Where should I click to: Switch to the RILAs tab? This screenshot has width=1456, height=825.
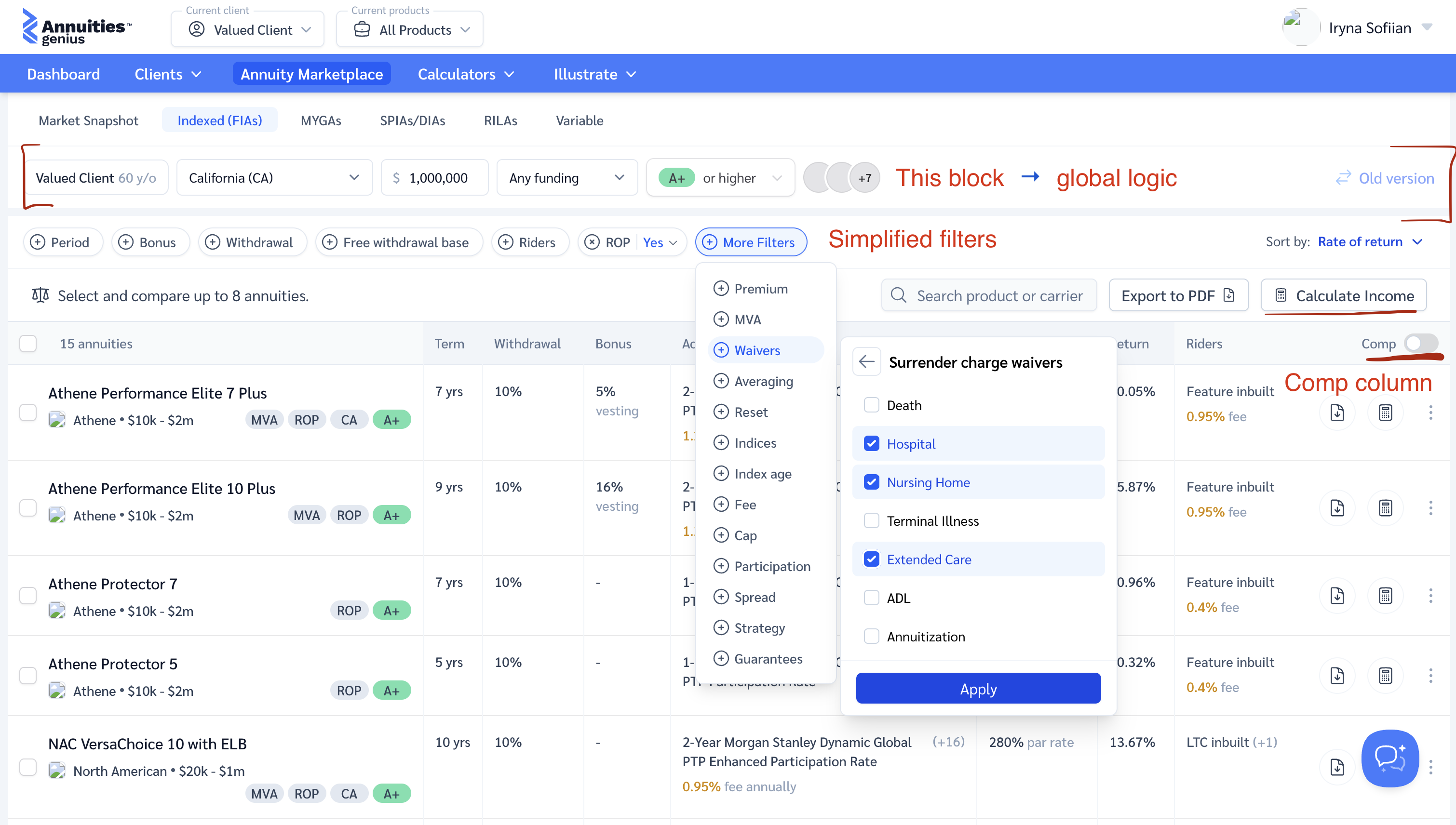click(x=500, y=120)
